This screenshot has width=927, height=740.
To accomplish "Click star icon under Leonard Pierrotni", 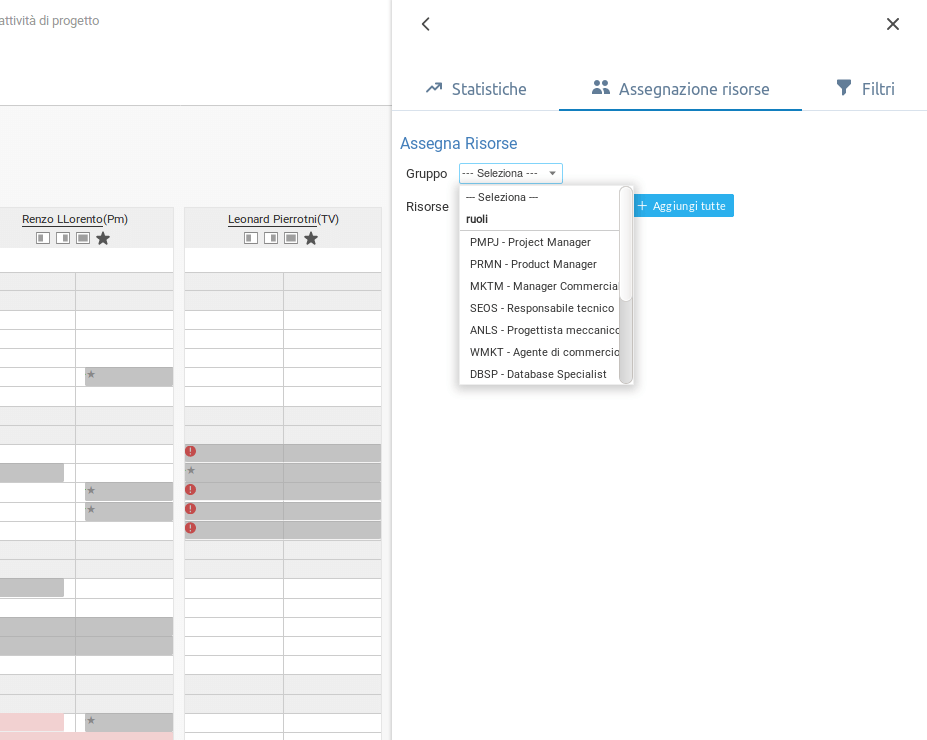I will [311, 238].
